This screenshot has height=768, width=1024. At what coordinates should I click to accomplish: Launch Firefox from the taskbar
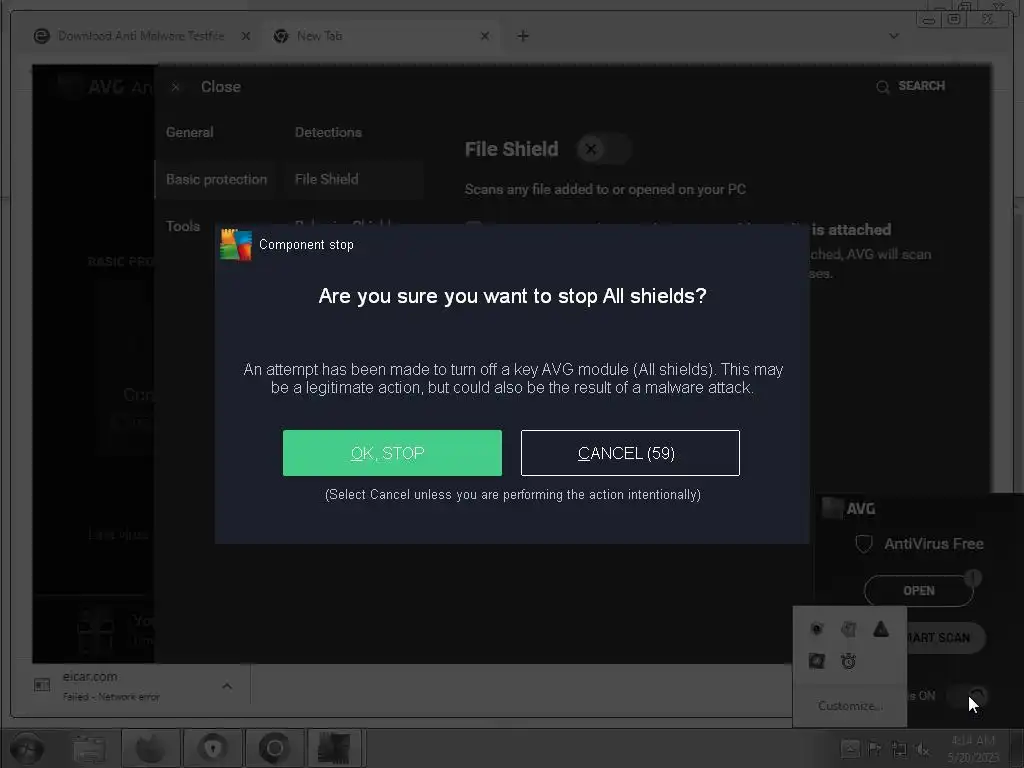click(151, 748)
